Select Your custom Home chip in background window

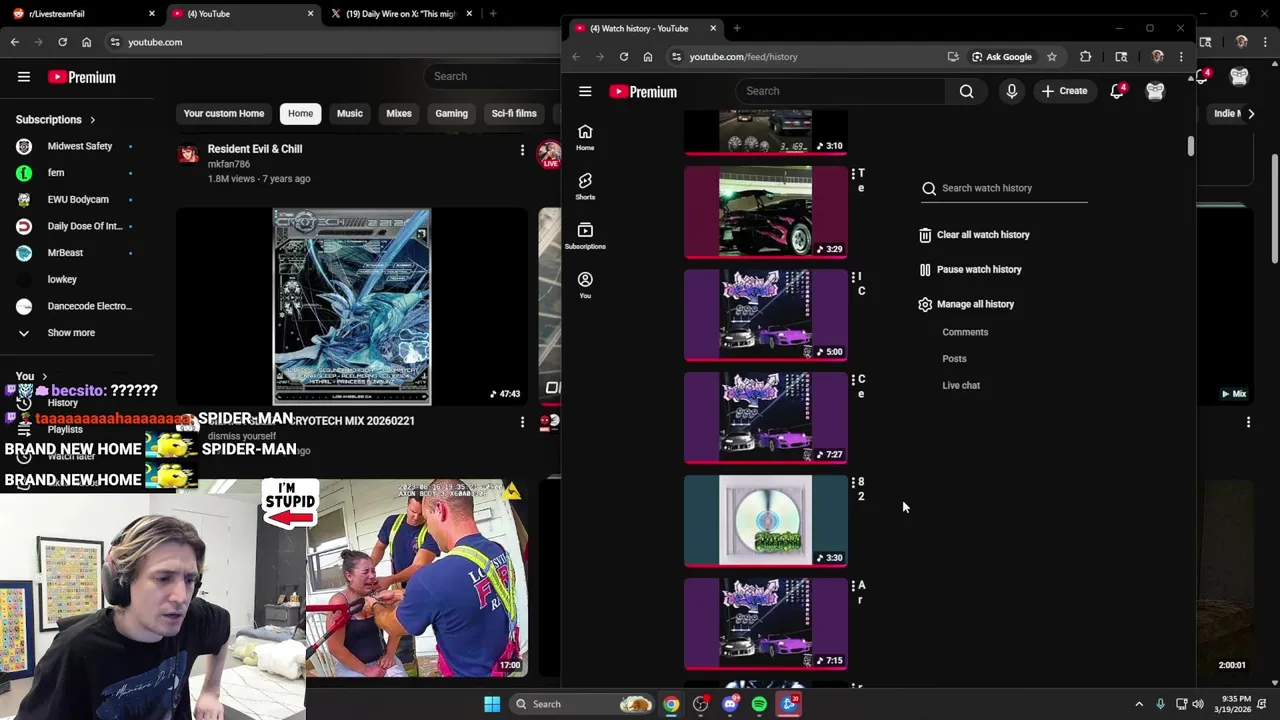coord(224,113)
